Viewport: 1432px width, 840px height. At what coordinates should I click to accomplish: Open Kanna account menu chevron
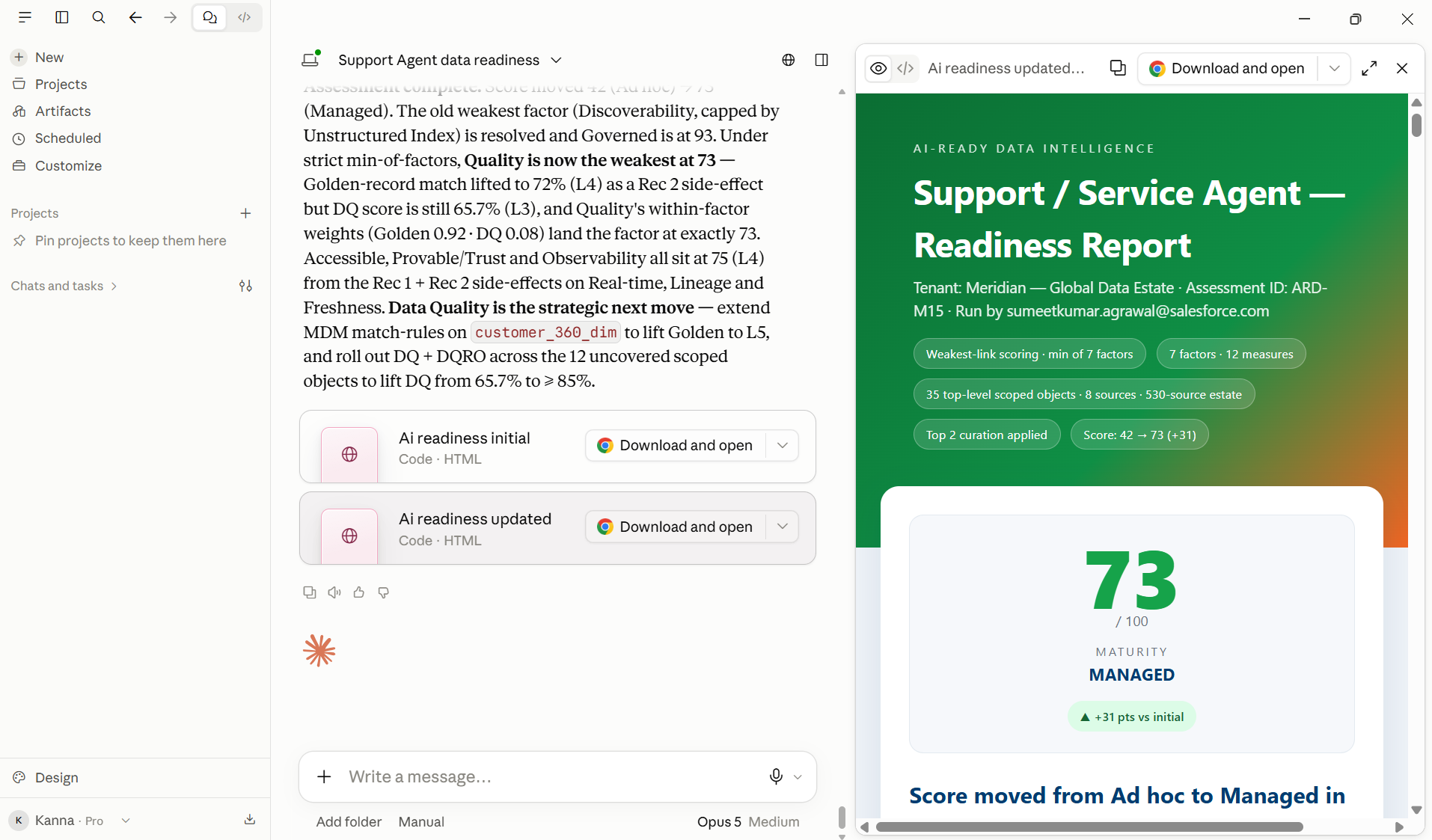pos(126,821)
